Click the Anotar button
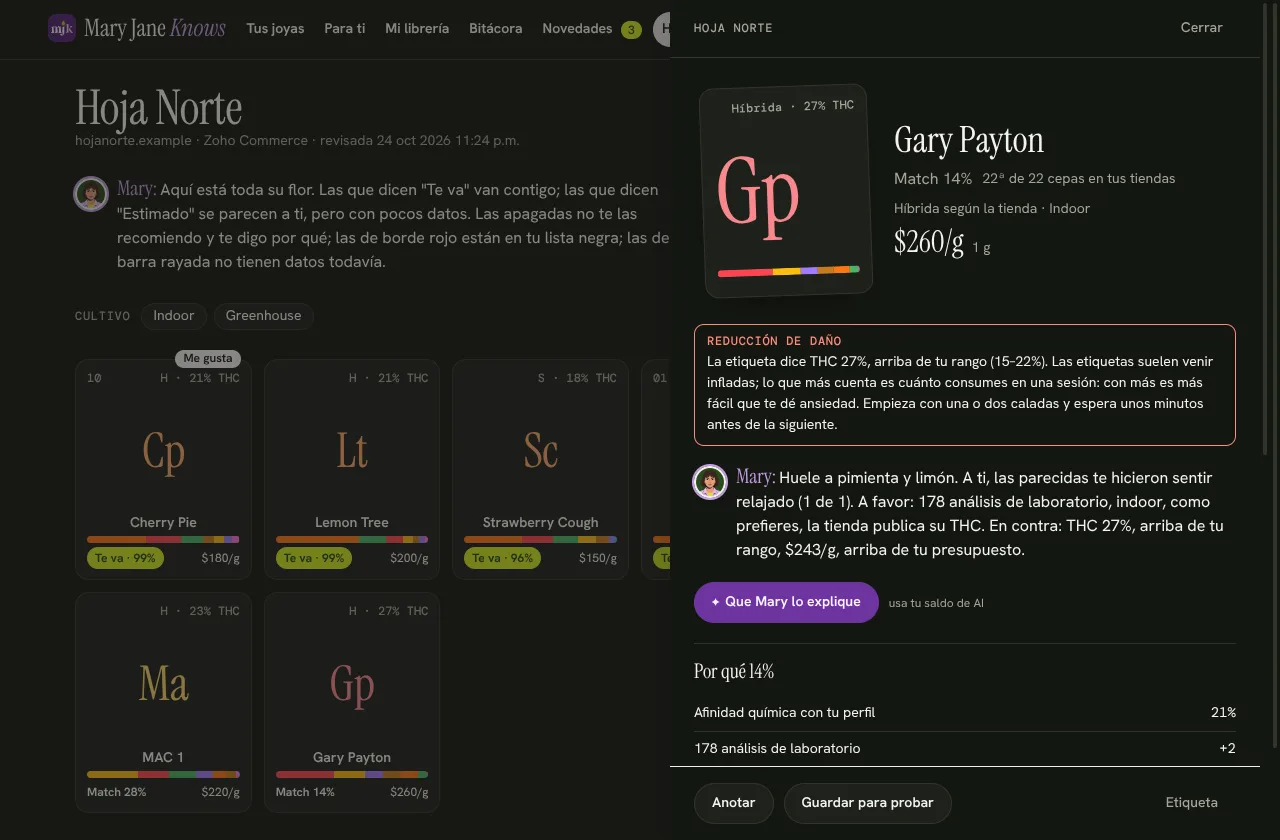This screenshot has width=1280, height=840. pos(734,803)
